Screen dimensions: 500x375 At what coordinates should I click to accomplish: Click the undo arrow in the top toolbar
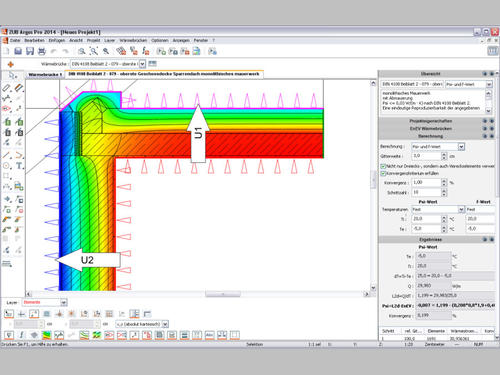[x=54, y=51]
